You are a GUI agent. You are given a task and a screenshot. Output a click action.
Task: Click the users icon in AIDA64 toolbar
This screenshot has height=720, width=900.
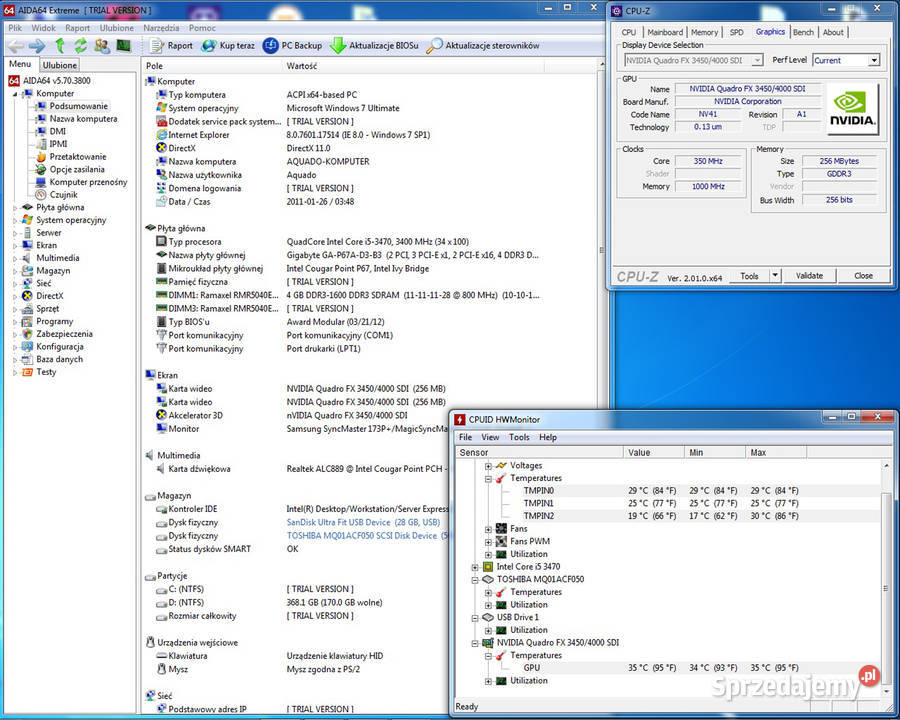pos(102,45)
